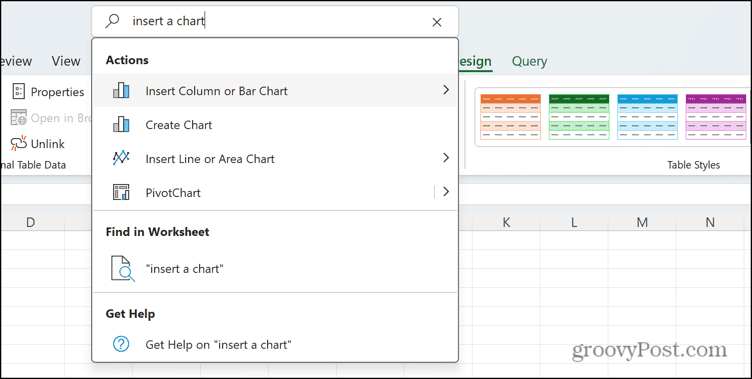Apply the blue table style
The width and height of the screenshot is (752, 379).
647,117
